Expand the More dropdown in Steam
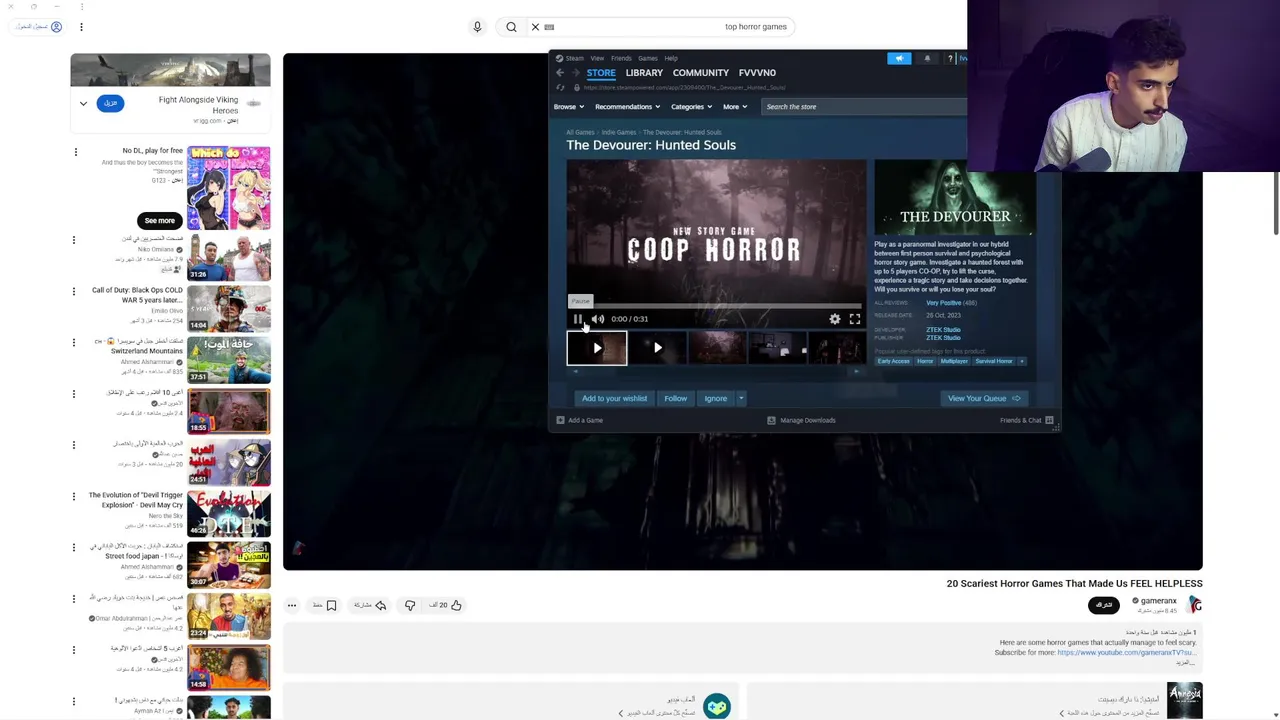Image resolution: width=1280 pixels, height=720 pixels. click(x=735, y=107)
